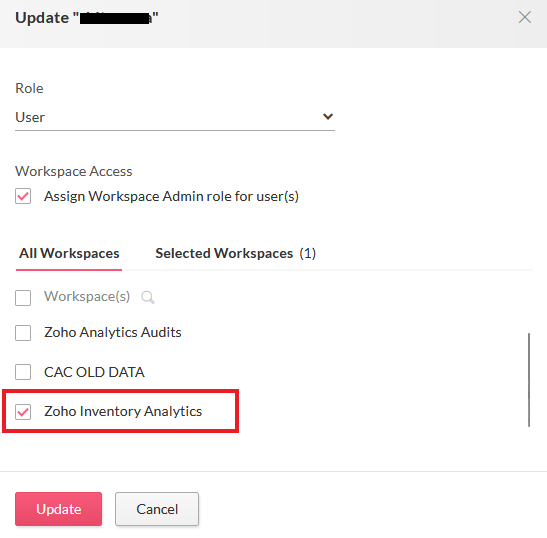Click the Zoho Analytics Audits label
The height and width of the screenshot is (538, 547).
coord(113,332)
